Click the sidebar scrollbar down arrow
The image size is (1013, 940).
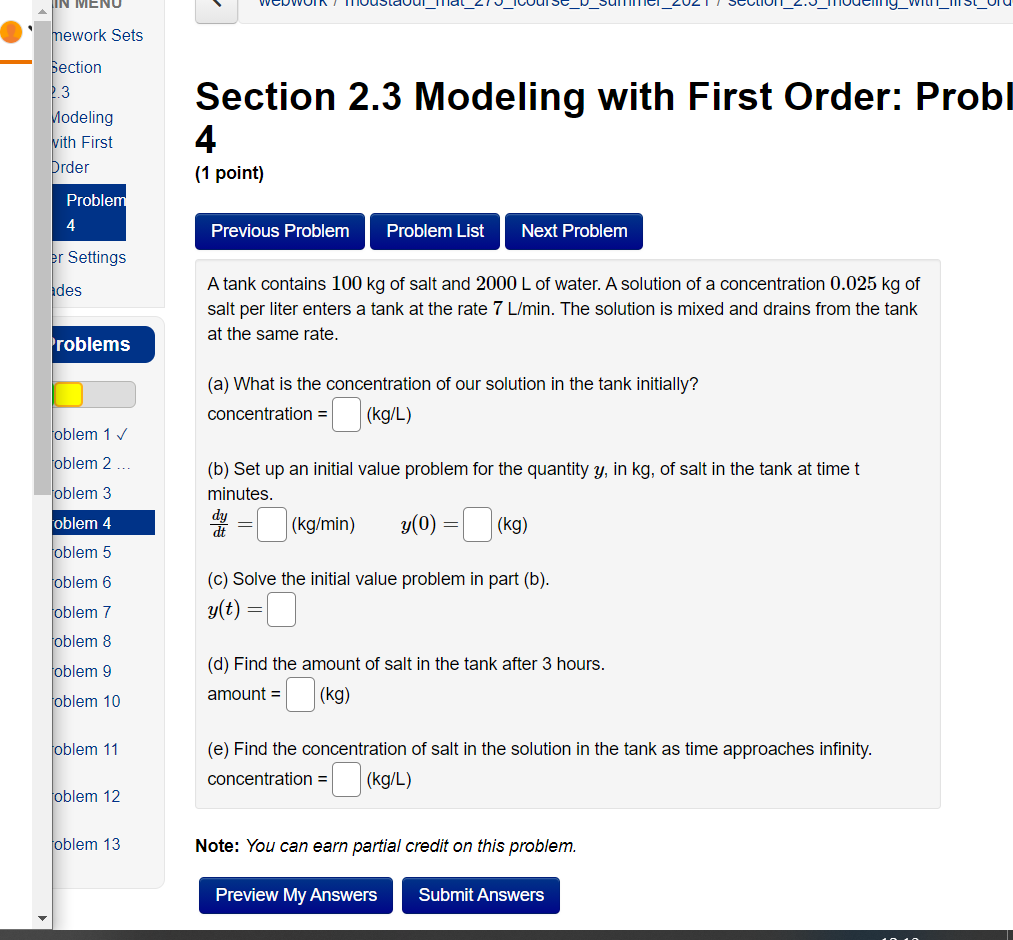(x=42, y=918)
